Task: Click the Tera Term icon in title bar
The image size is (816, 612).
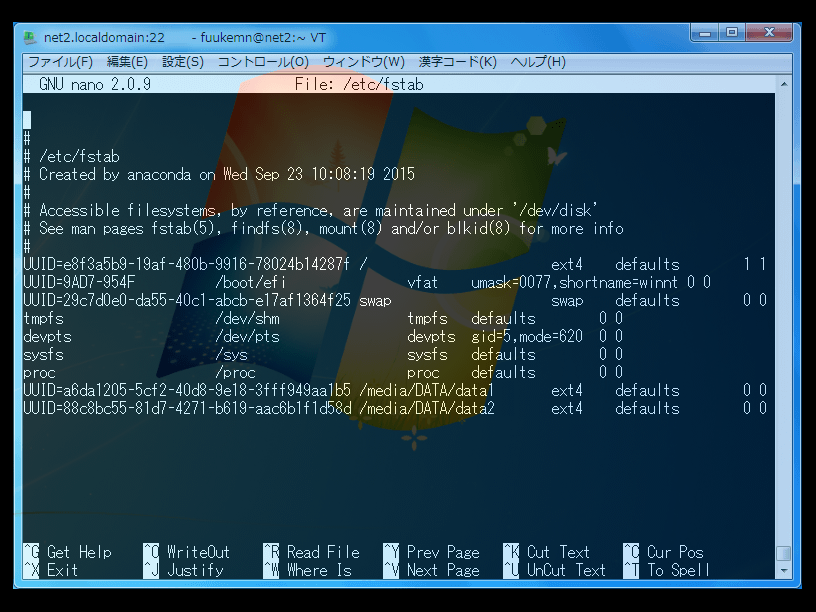Action: tap(30, 37)
